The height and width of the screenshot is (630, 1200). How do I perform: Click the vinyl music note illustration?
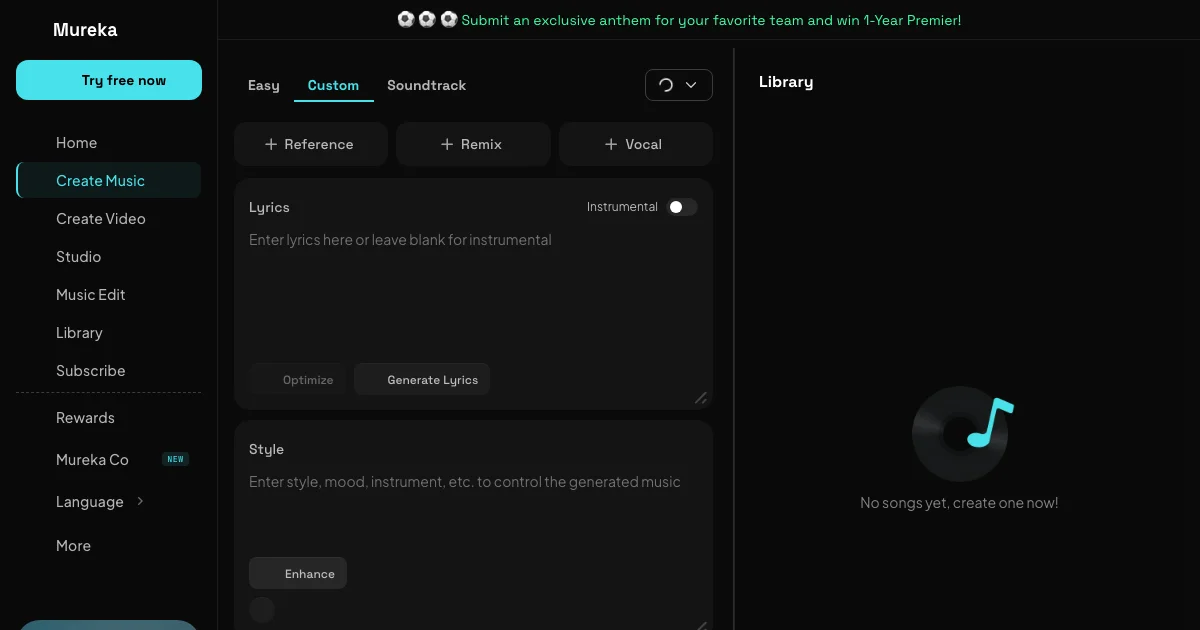pyautogui.click(x=962, y=434)
